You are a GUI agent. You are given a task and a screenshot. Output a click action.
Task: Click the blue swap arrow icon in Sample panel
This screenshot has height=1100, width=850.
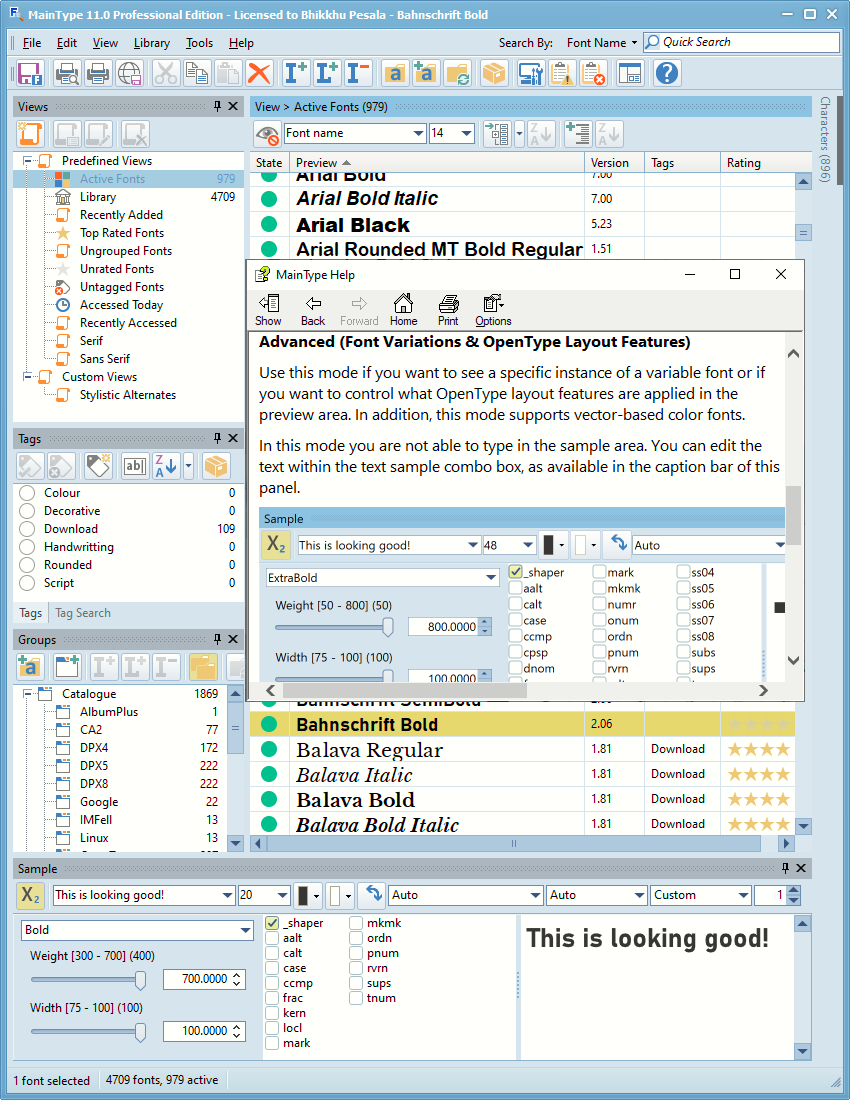373,894
